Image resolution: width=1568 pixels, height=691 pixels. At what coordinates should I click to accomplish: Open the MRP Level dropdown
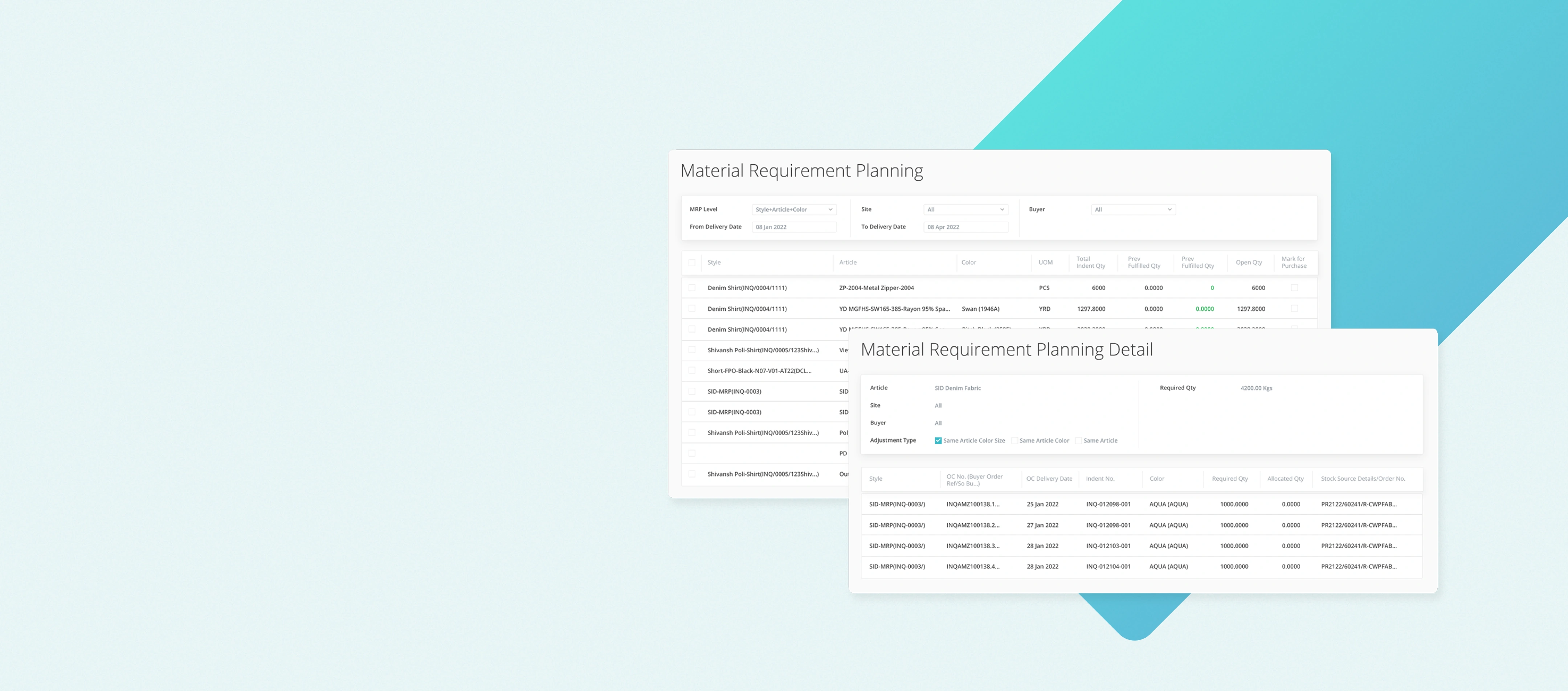tap(794, 209)
